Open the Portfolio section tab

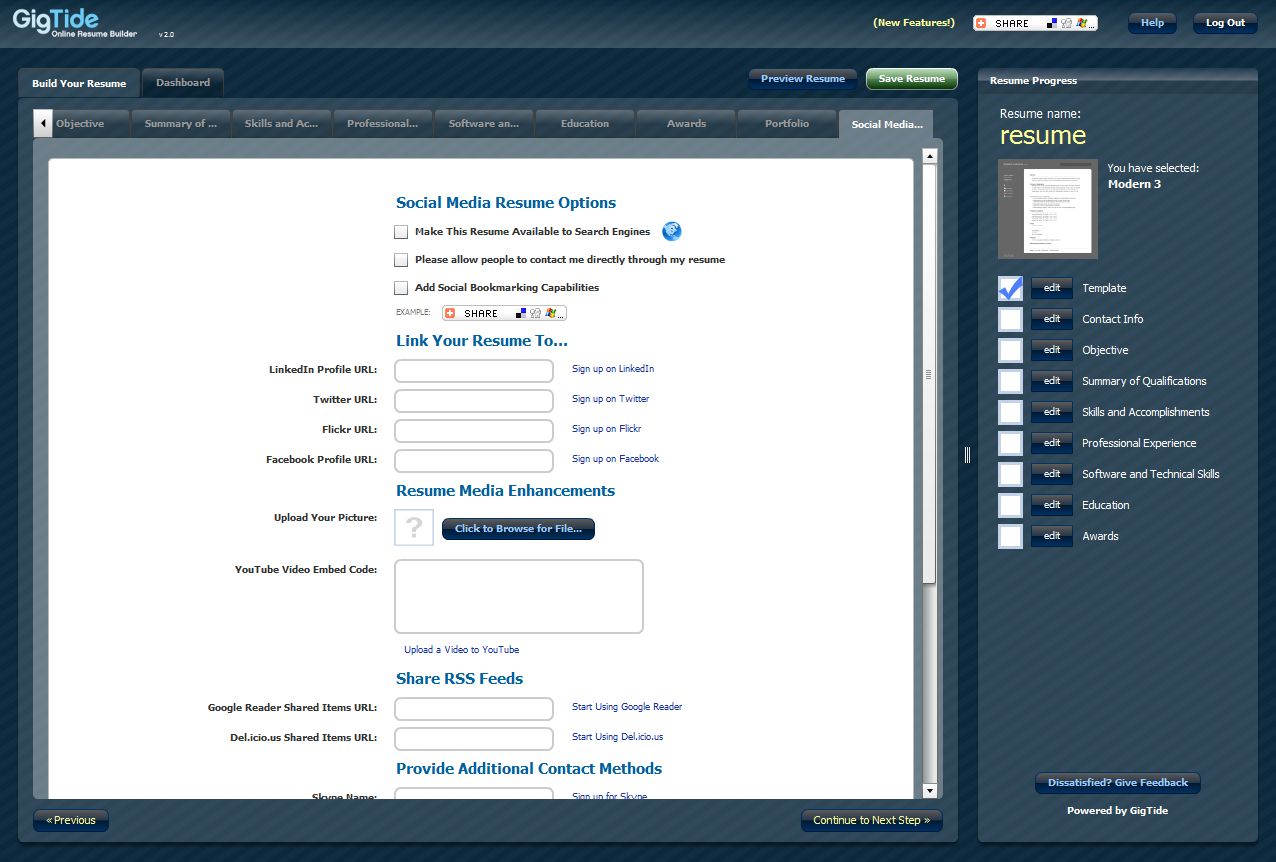point(787,124)
